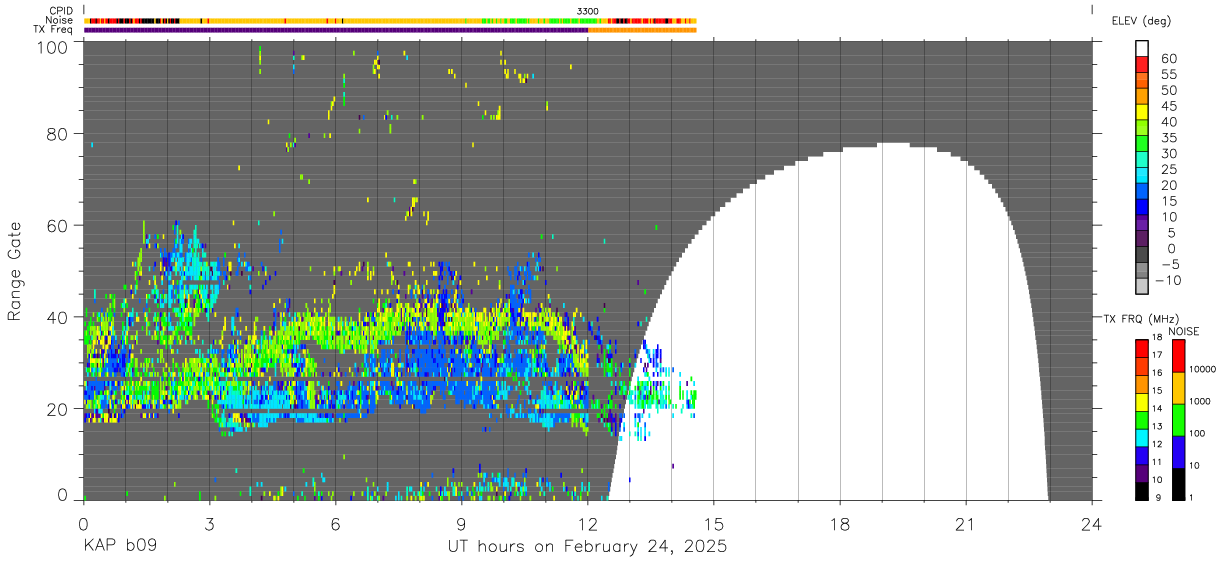The width and height of the screenshot is (1228, 567).
Task: Pick the red top swatch of the NOISE colorbar
Action: [x=1178, y=356]
